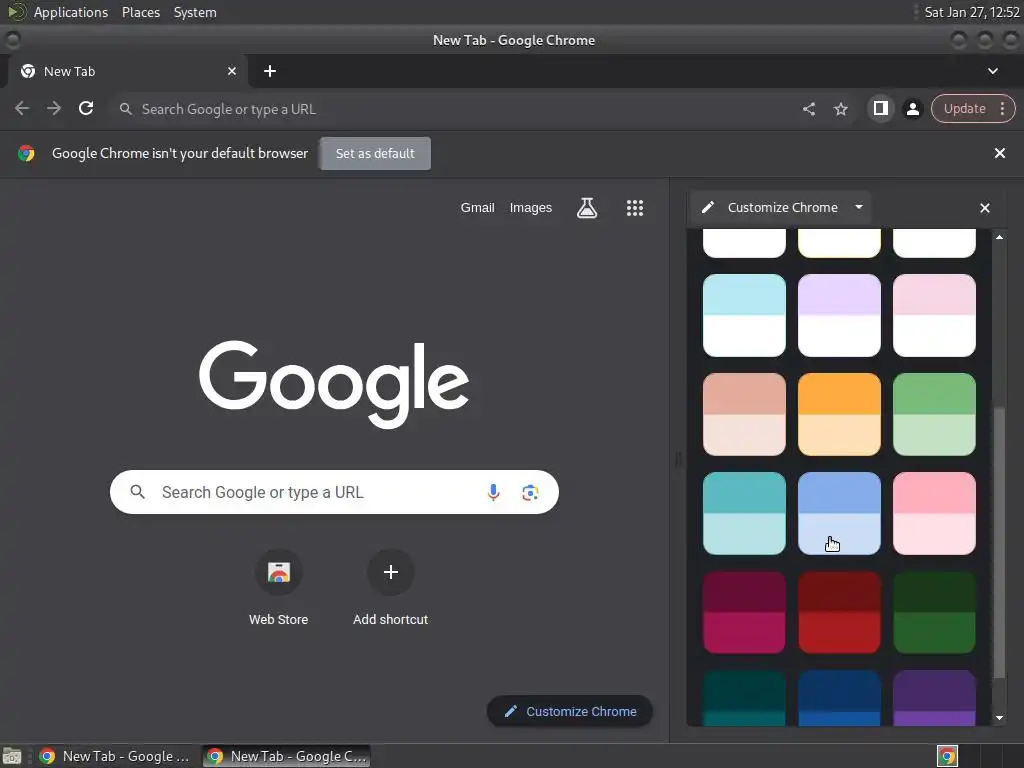The height and width of the screenshot is (768, 1024).
Task: Click the Customize Chrome button at bottom
Action: pyautogui.click(x=569, y=711)
